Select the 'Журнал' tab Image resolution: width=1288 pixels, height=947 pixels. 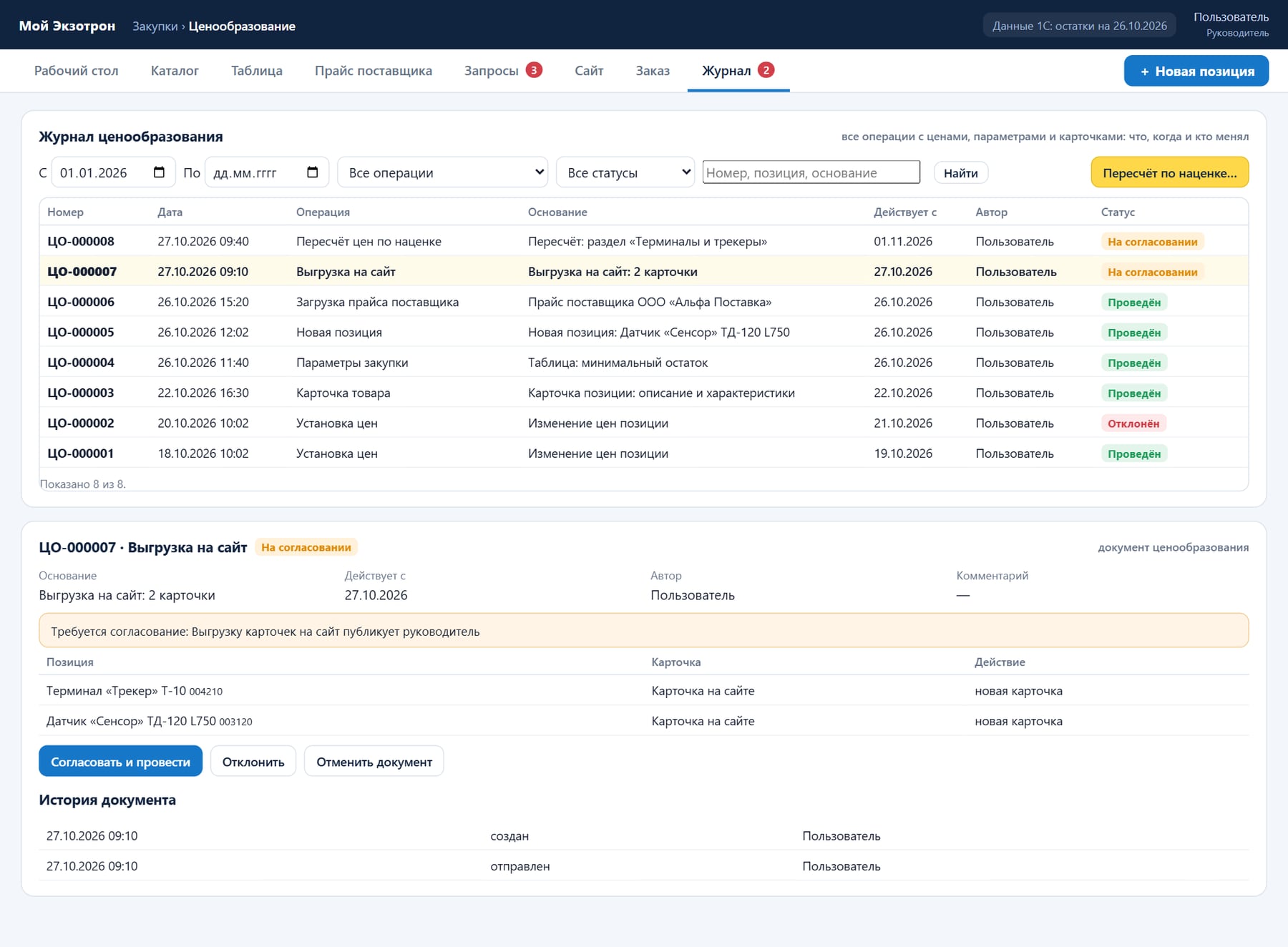[738, 71]
